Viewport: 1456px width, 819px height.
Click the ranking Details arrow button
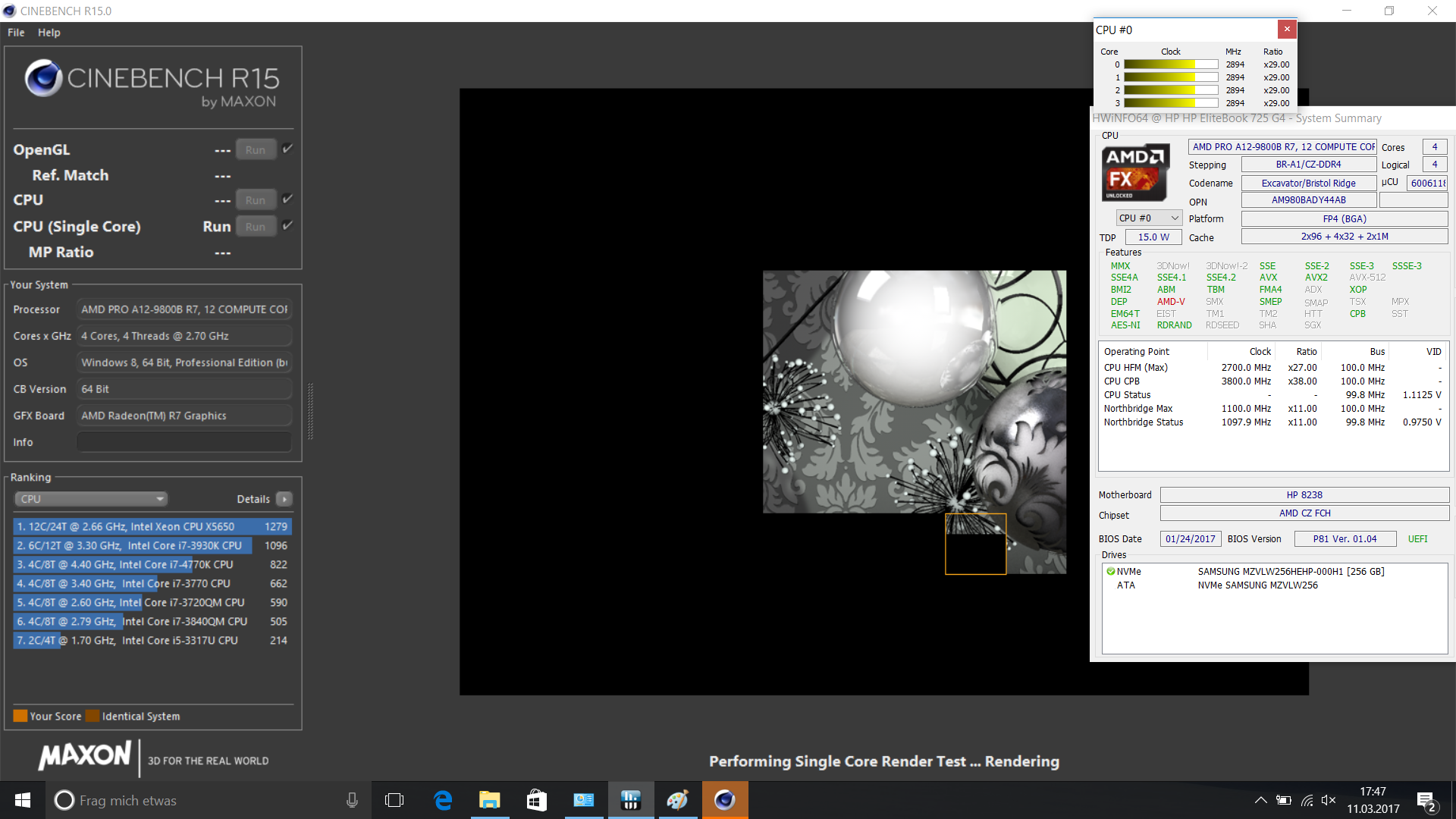click(284, 499)
